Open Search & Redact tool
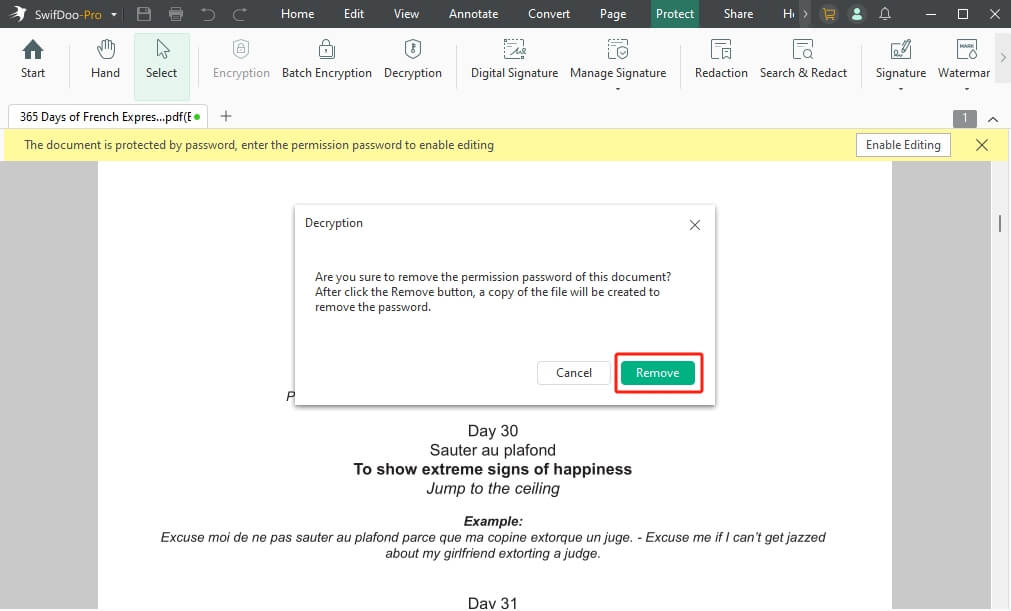 pos(803,59)
